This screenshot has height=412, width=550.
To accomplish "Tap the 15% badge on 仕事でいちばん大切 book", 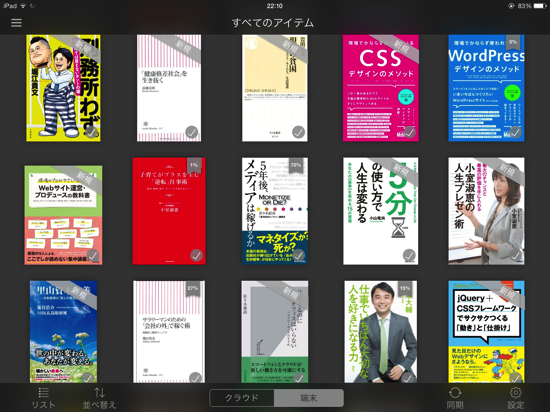I will [x=405, y=289].
